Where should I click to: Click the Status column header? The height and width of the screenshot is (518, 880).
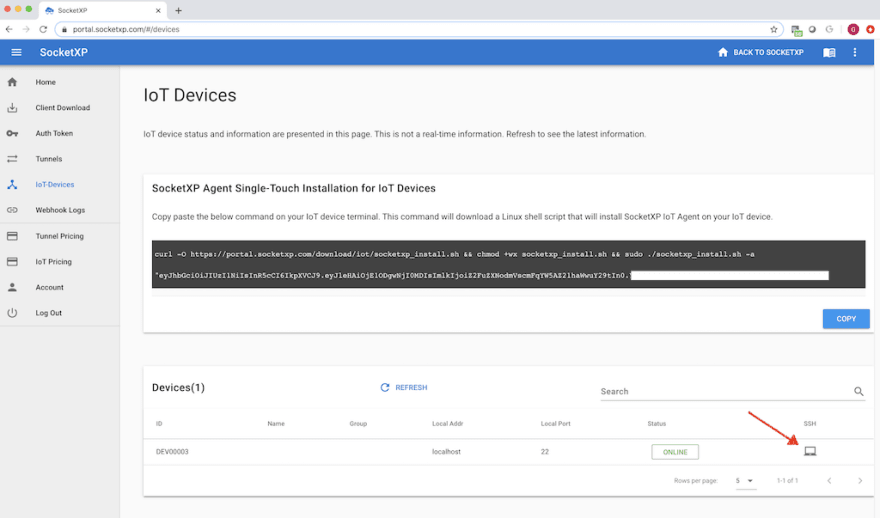657,424
